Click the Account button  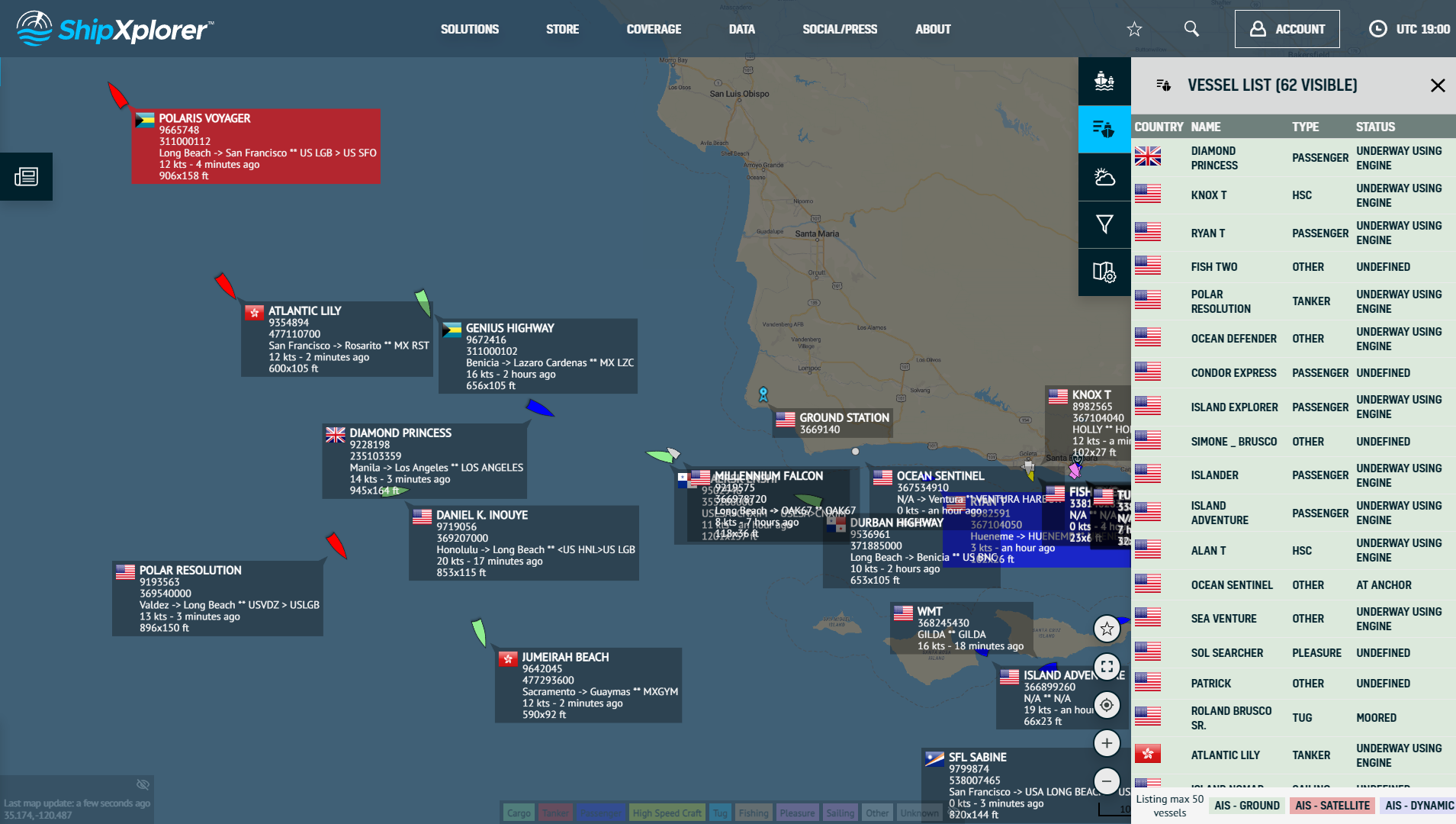(1287, 29)
